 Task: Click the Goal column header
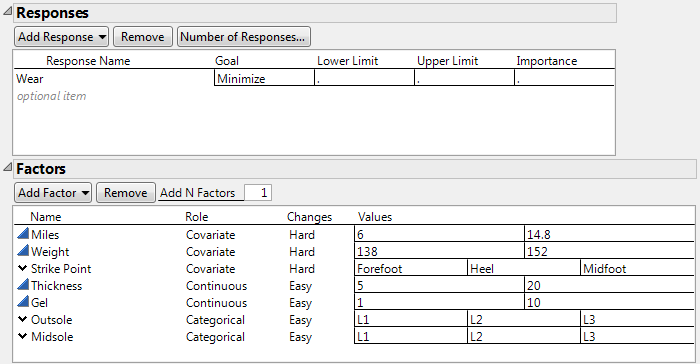tap(227, 61)
